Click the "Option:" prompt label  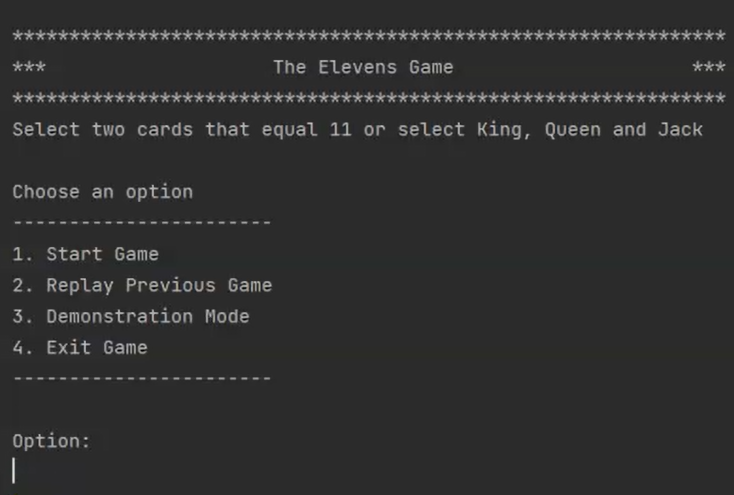tap(51, 441)
